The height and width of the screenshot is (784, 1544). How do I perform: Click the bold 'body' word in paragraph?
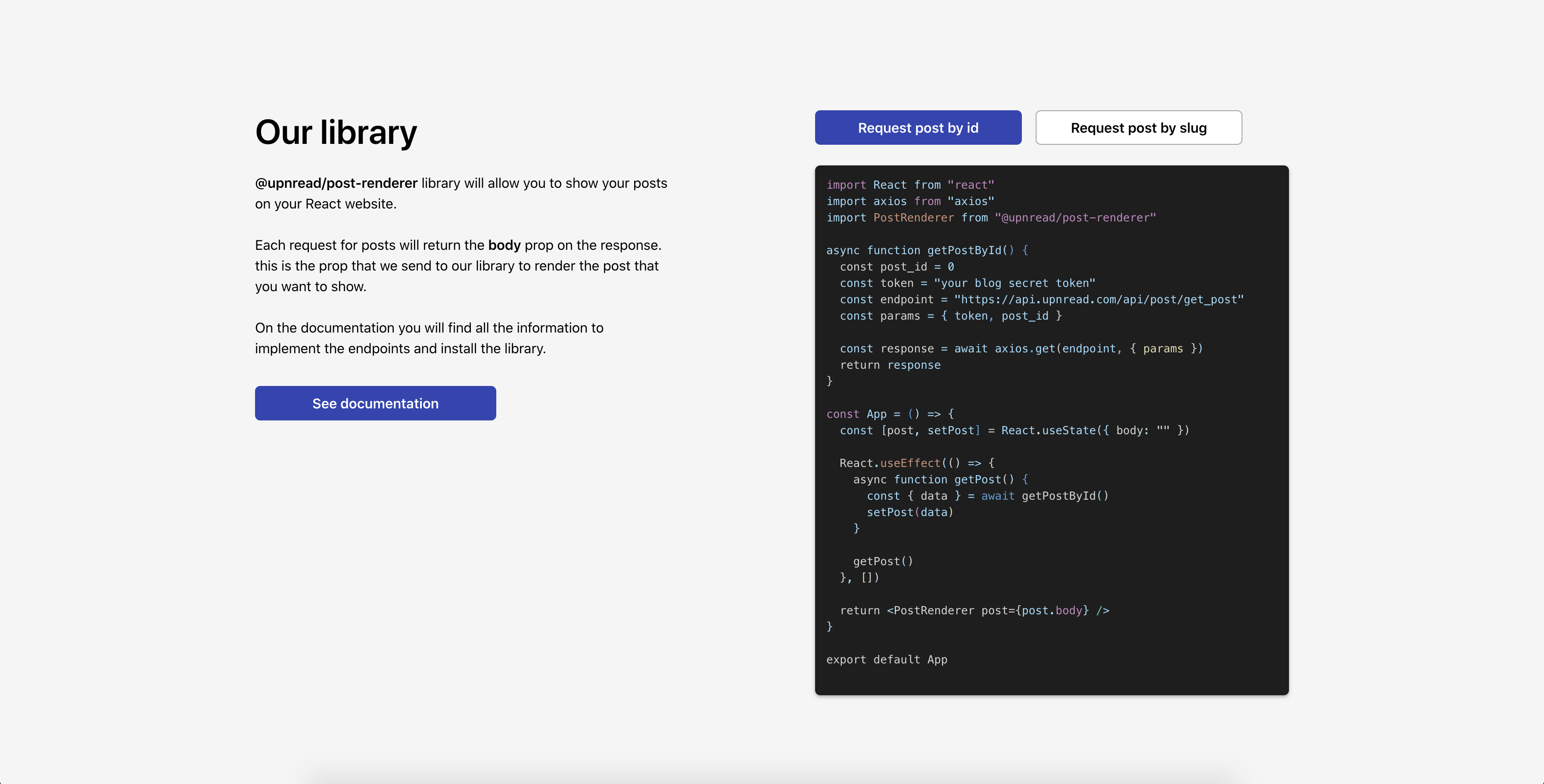pyautogui.click(x=504, y=245)
